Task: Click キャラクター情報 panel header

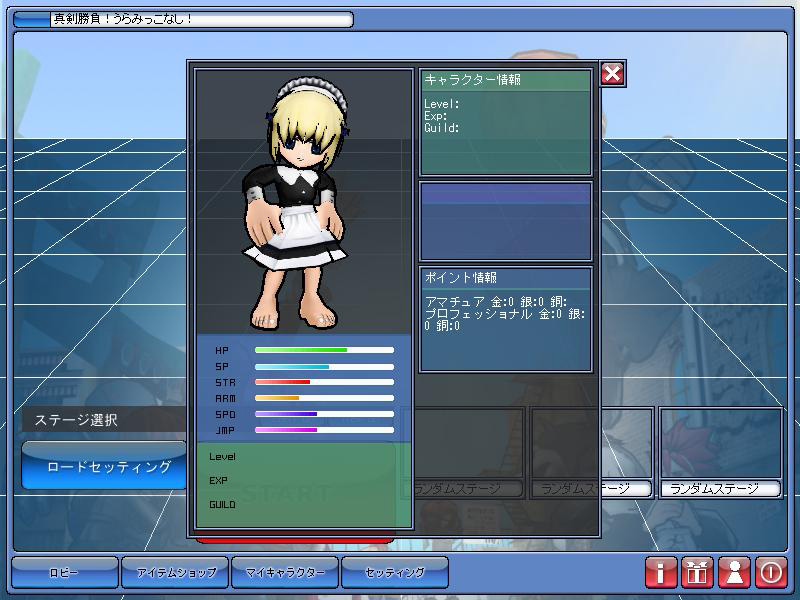Action: click(x=505, y=80)
